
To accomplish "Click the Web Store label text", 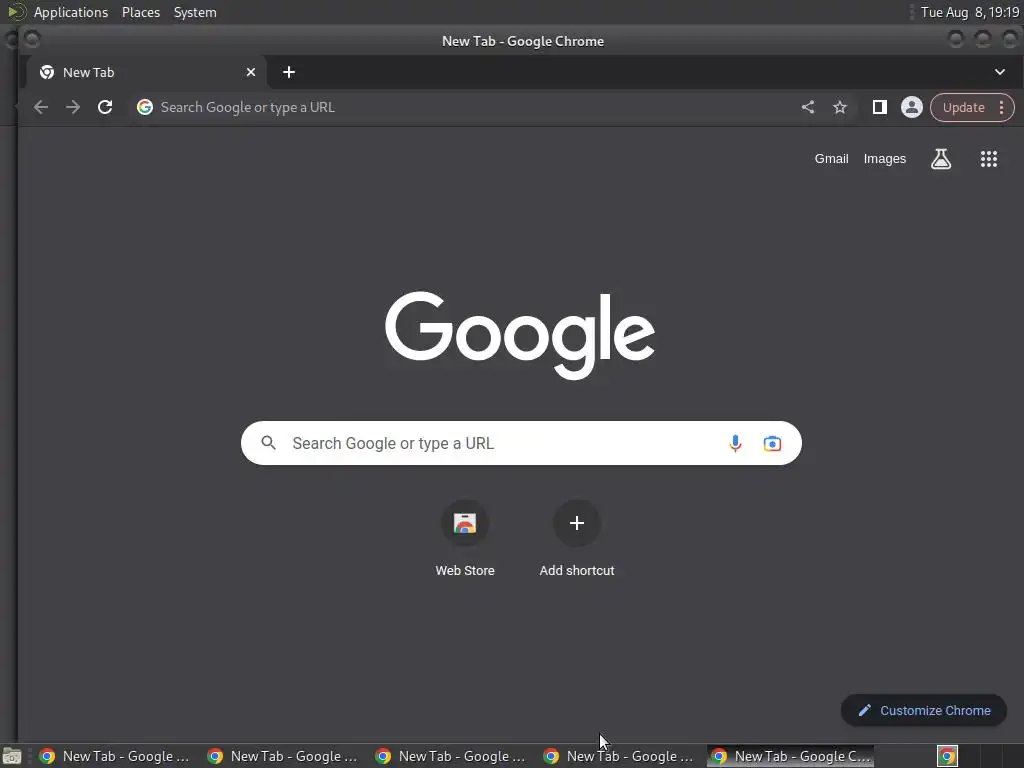I will coord(465,570).
